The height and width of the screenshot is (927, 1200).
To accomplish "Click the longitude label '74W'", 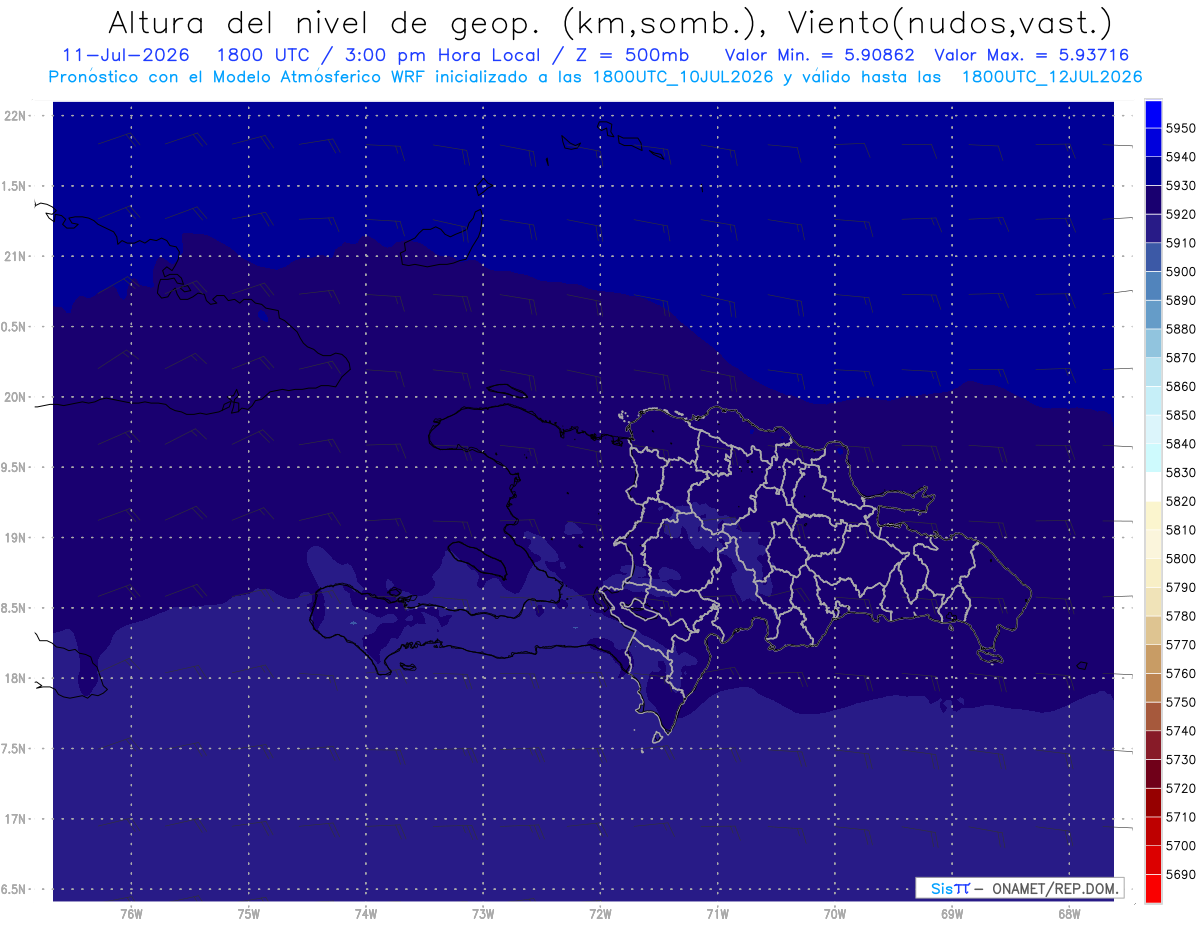I will click(x=365, y=914).
